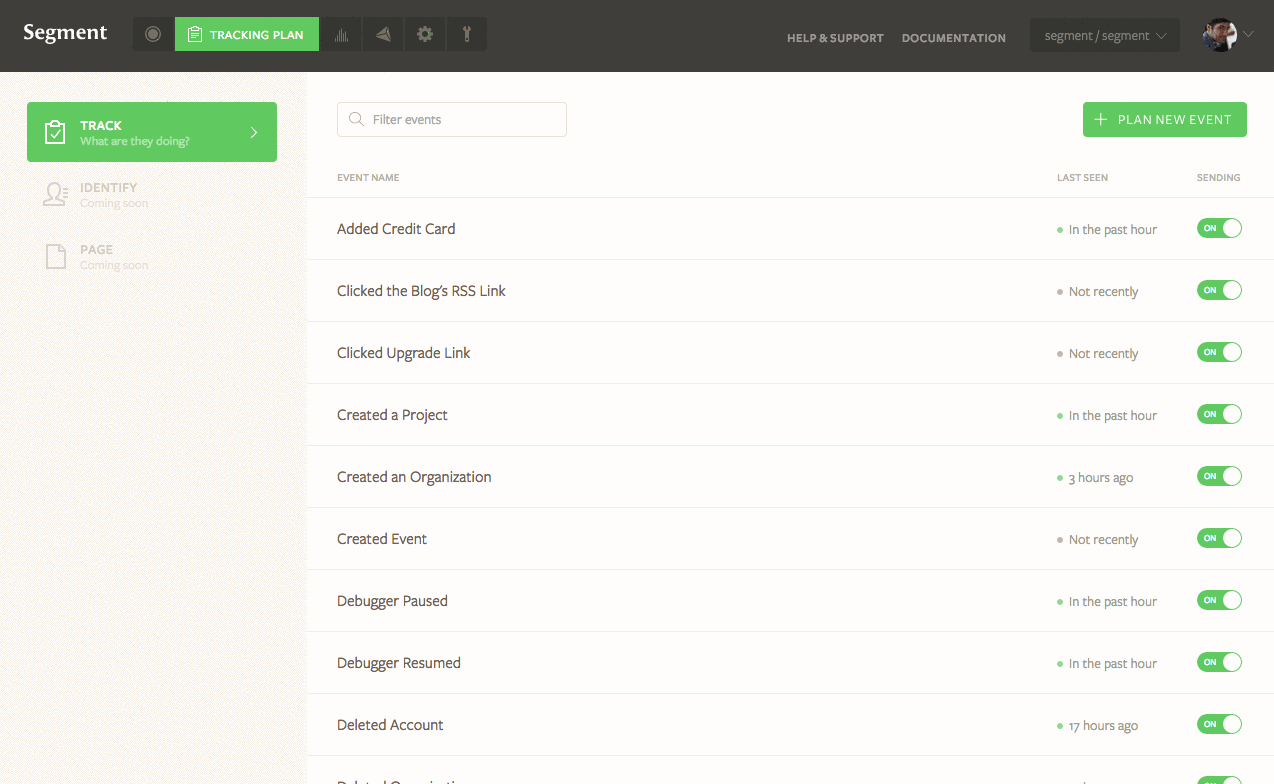1274x784 pixels.
Task: Turn off sending for Added Credit Card
Action: [1219, 228]
